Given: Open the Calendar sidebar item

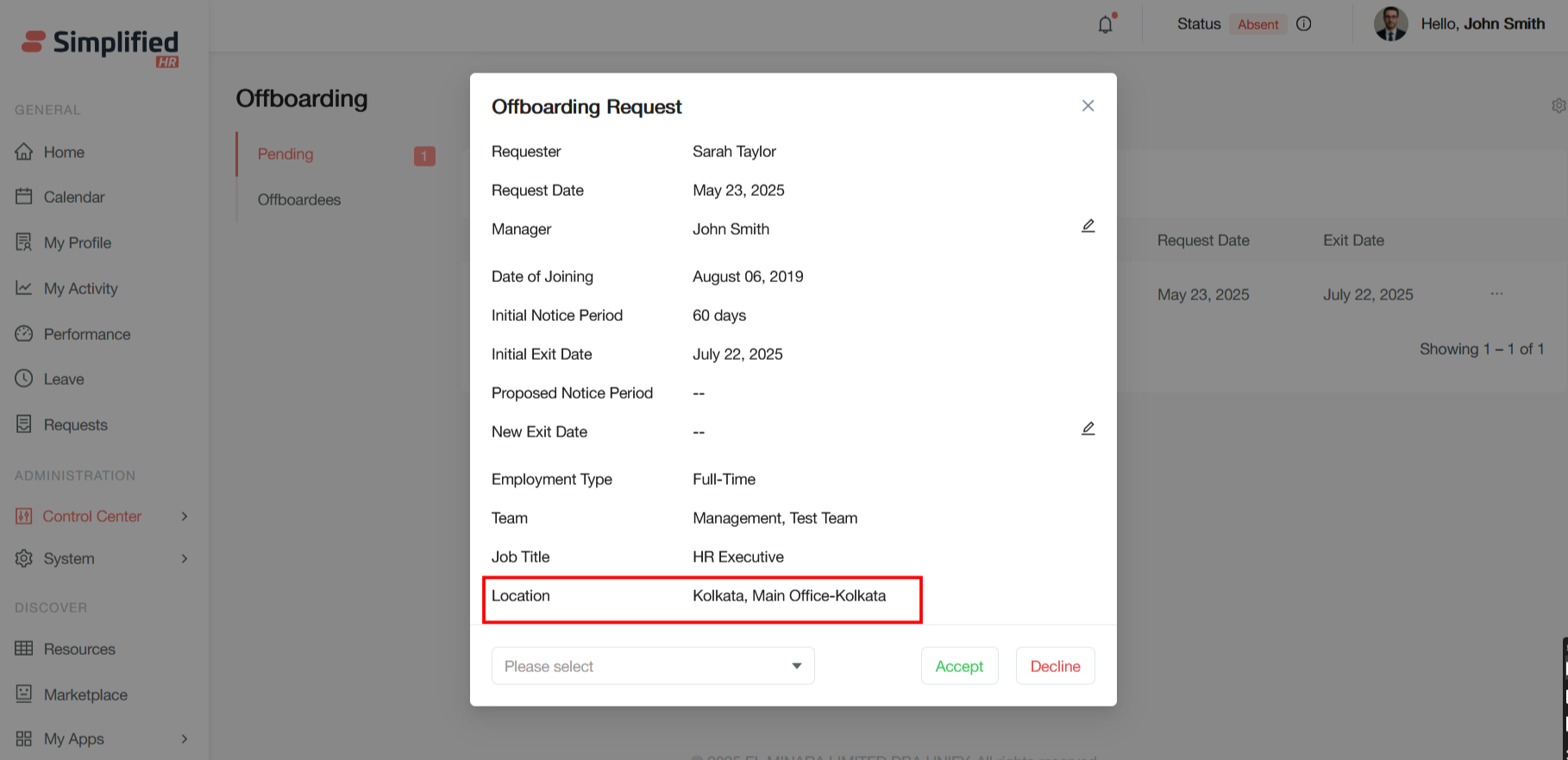Looking at the screenshot, I should point(73,197).
